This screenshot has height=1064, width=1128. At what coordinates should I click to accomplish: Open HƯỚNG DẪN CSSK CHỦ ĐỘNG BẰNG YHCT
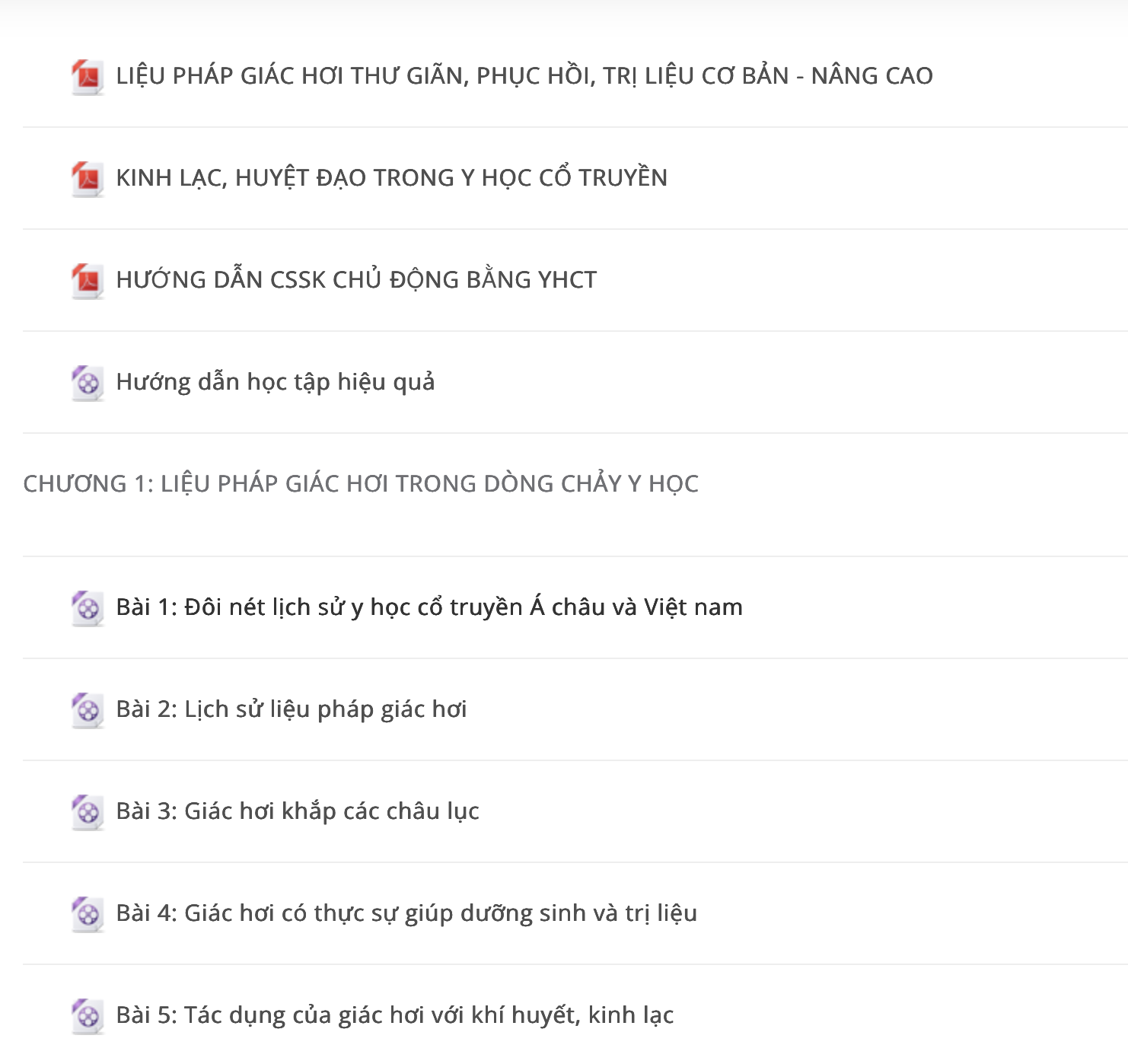[x=356, y=280]
